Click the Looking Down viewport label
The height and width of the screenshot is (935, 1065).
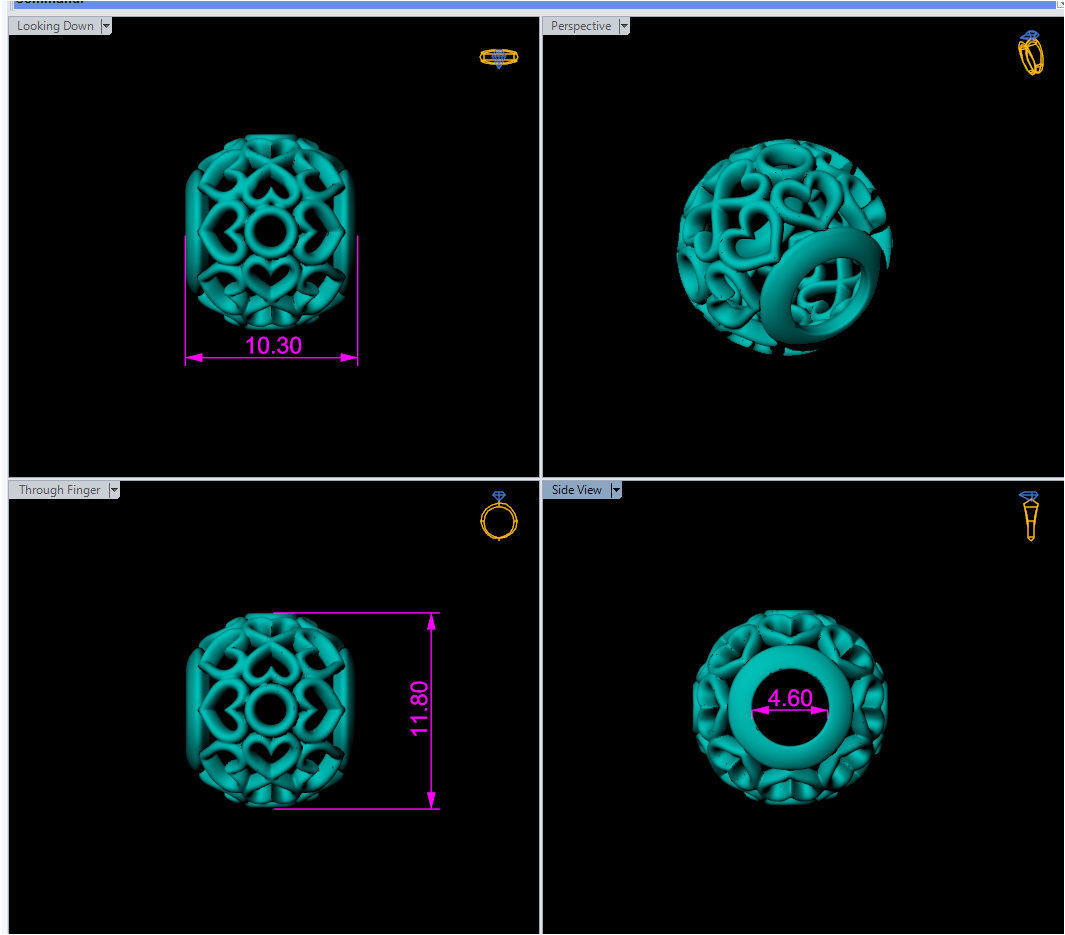click(55, 26)
